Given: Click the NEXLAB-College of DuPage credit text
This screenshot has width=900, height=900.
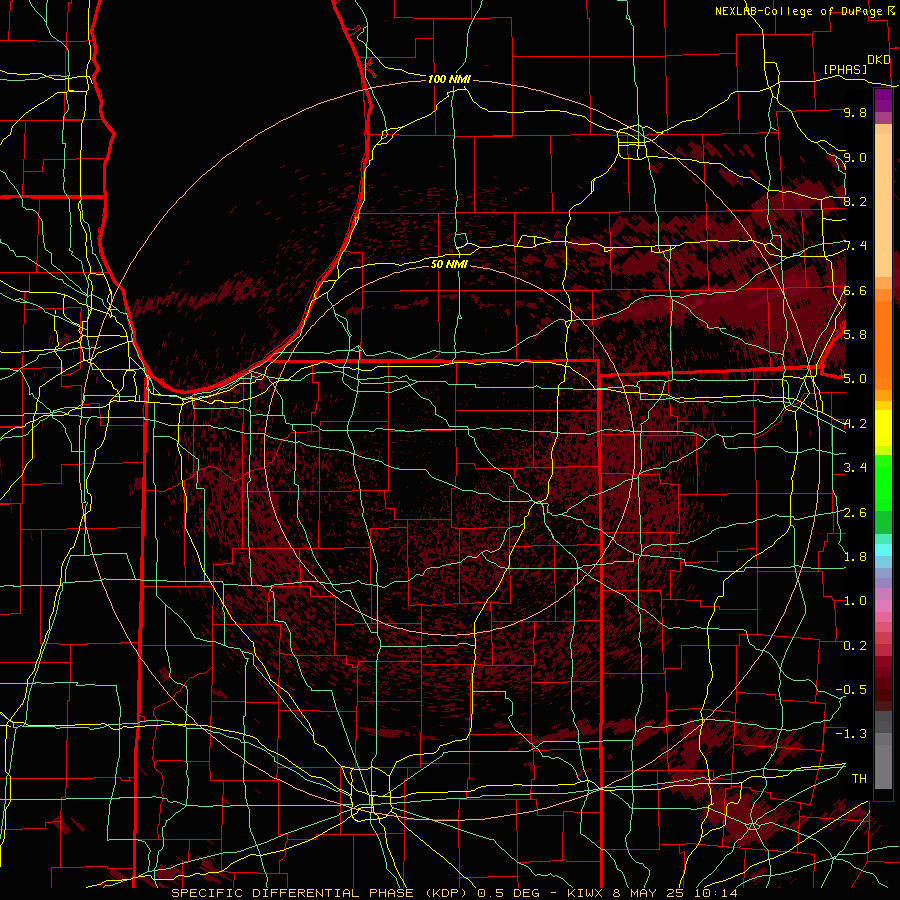Looking at the screenshot, I should [798, 11].
